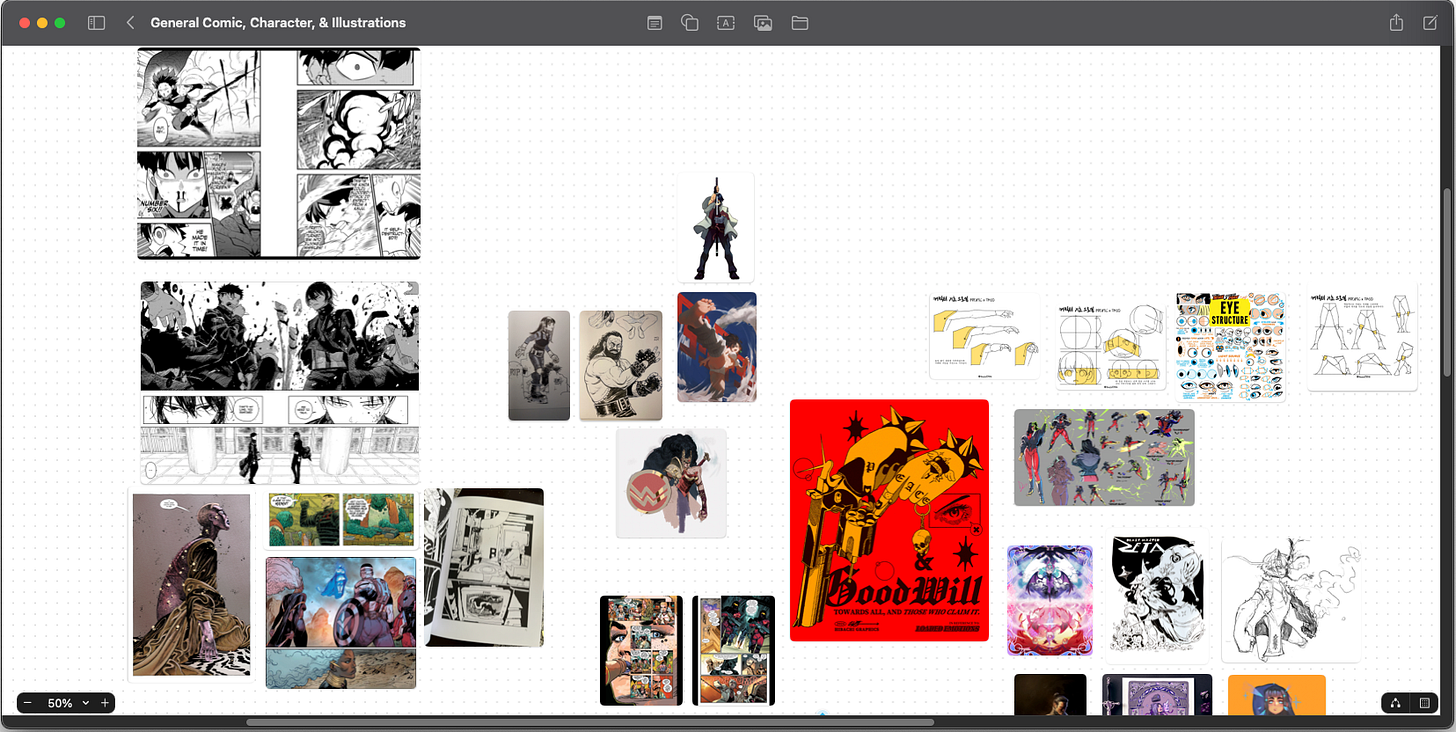Open the shapes library icon
The image size is (1456, 732).
click(690, 22)
